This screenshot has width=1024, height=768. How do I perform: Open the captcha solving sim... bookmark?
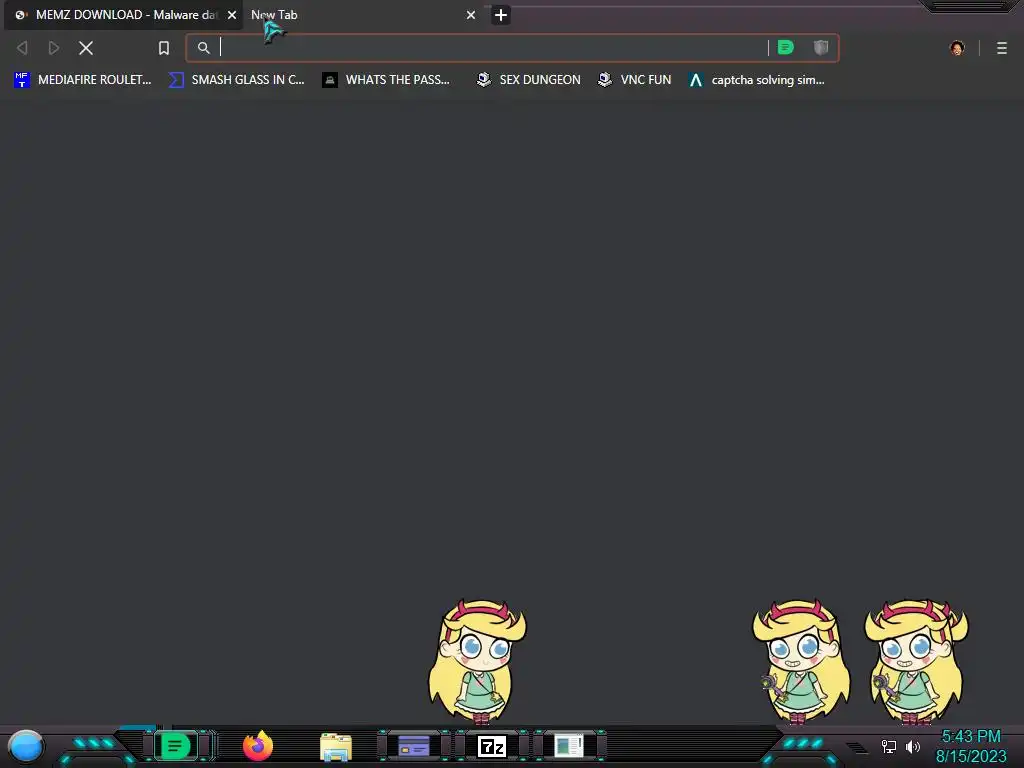757,80
